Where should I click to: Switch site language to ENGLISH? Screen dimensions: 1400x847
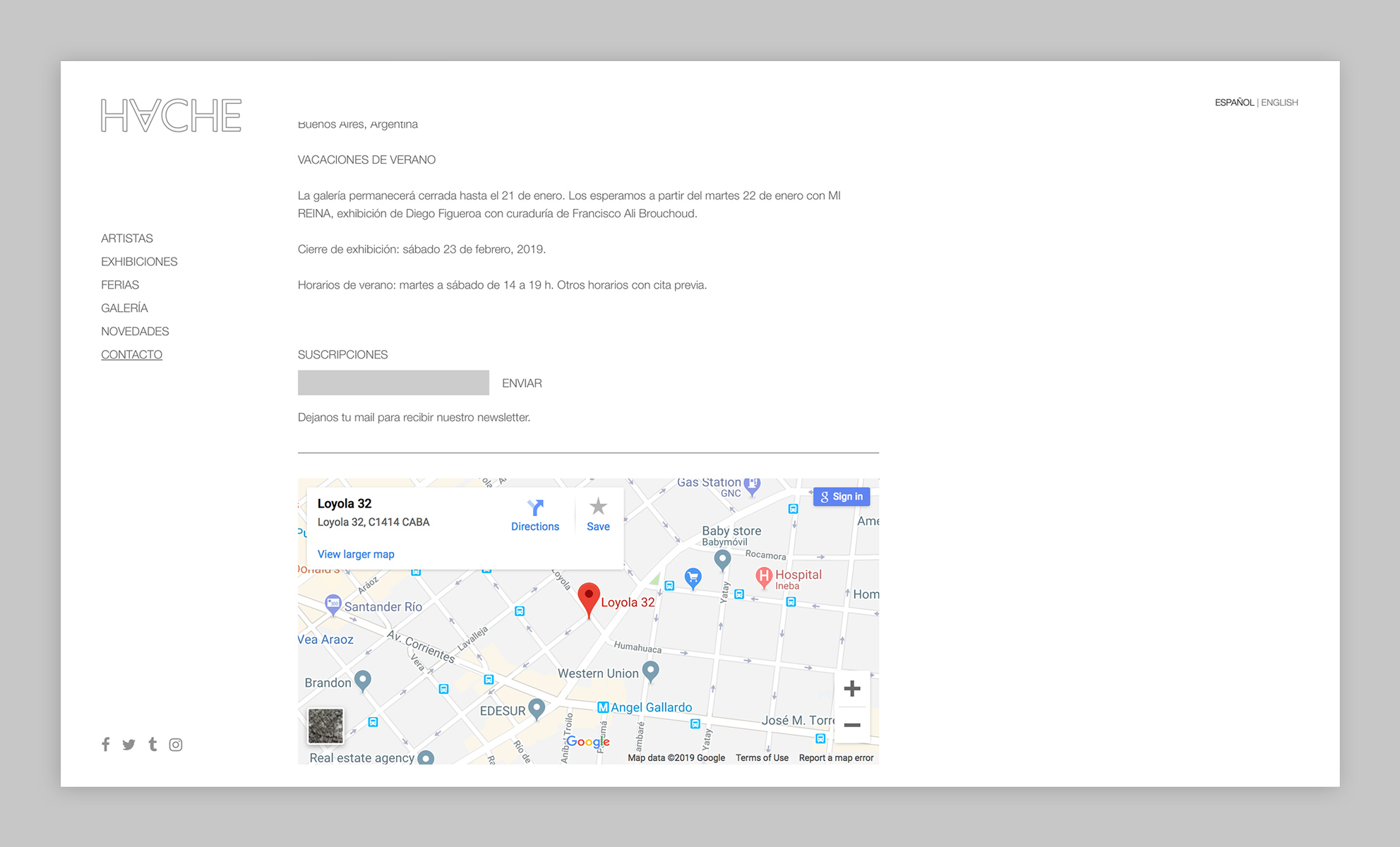(1279, 102)
